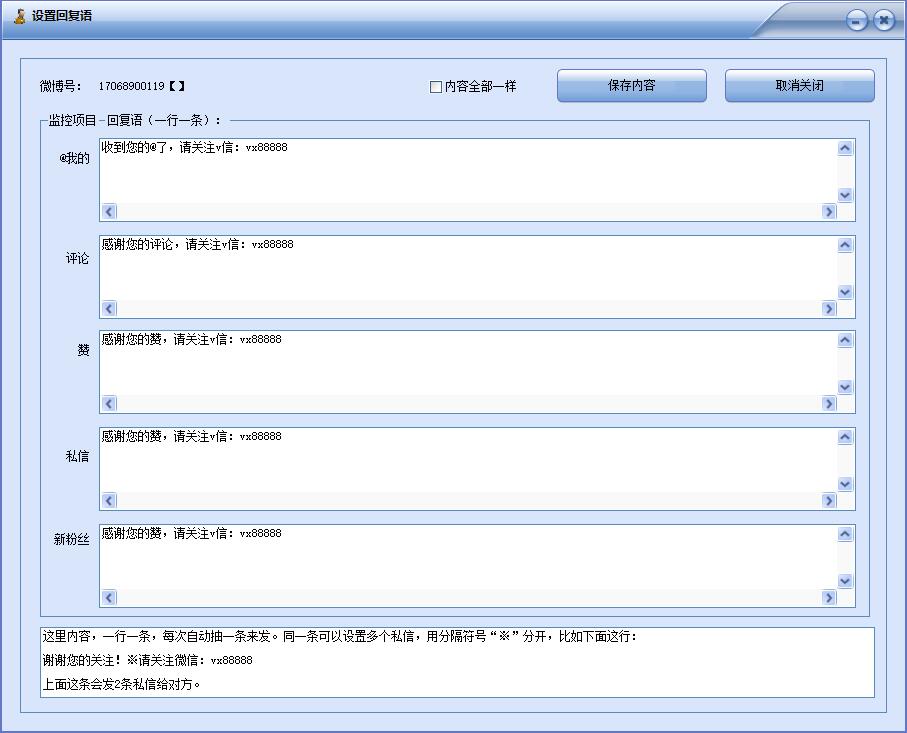The width and height of the screenshot is (907, 733).
Task: Click scroll-left arrow of 评论 box
Action: pos(109,309)
